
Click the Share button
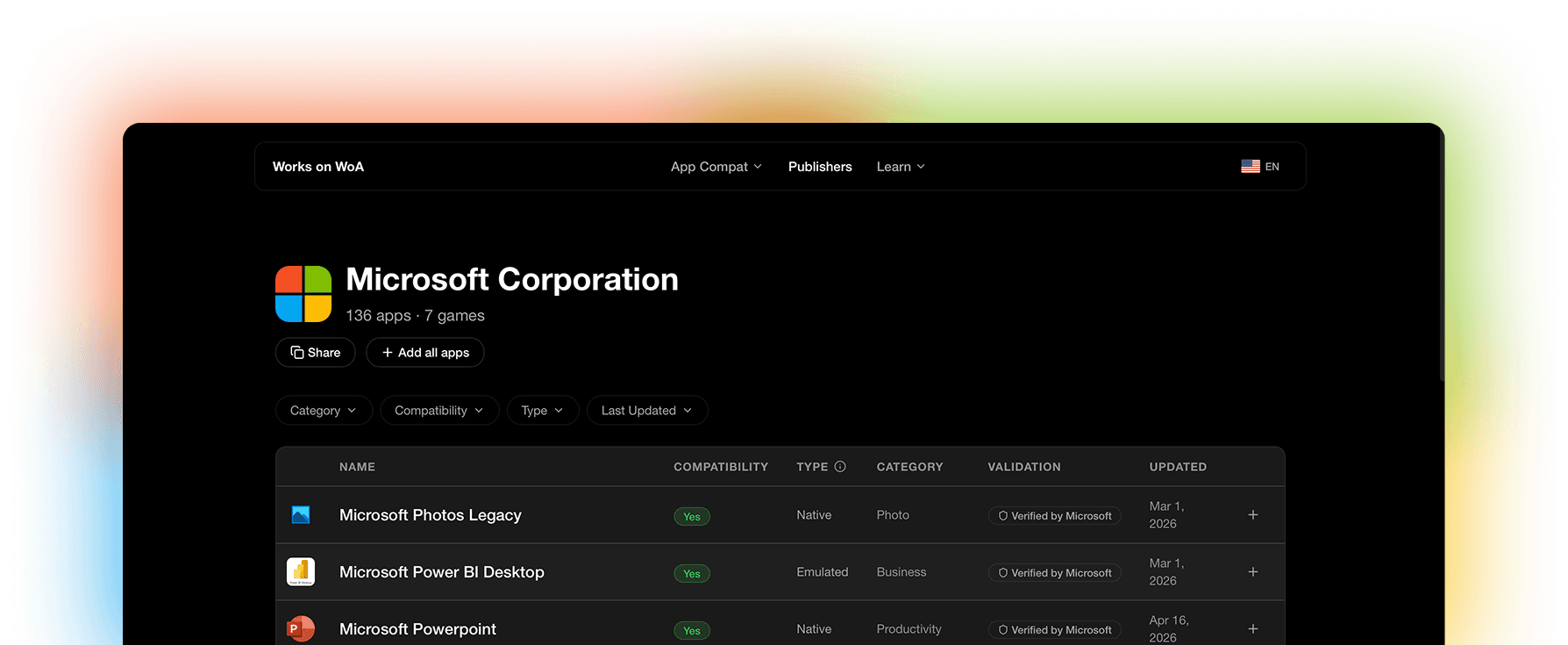315,353
